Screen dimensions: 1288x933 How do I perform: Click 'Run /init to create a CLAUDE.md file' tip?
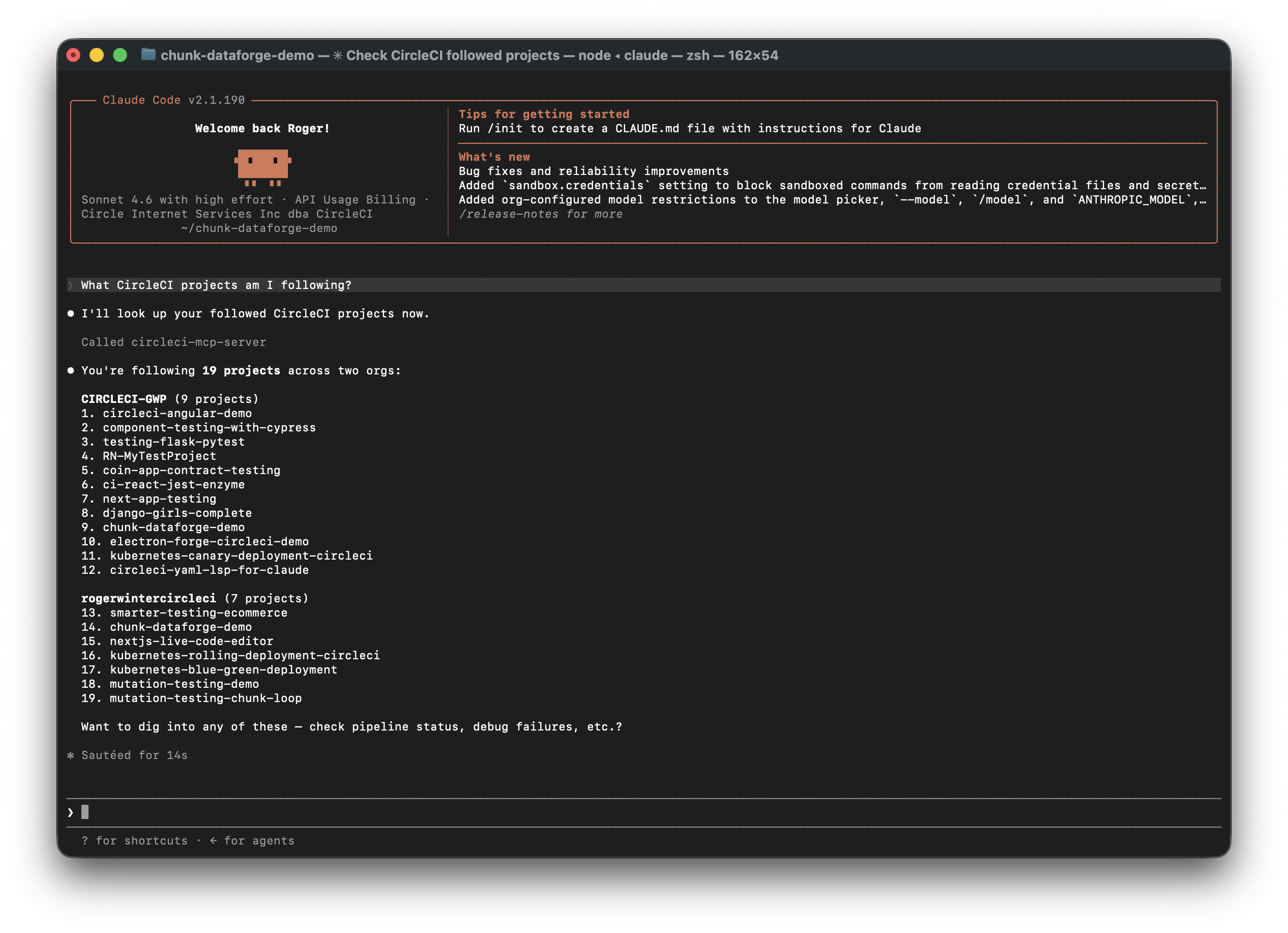coord(689,128)
